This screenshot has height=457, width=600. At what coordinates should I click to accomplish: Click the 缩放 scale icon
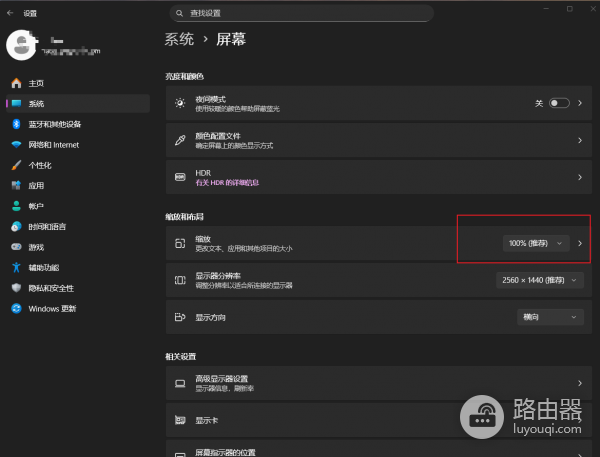tap(180, 243)
